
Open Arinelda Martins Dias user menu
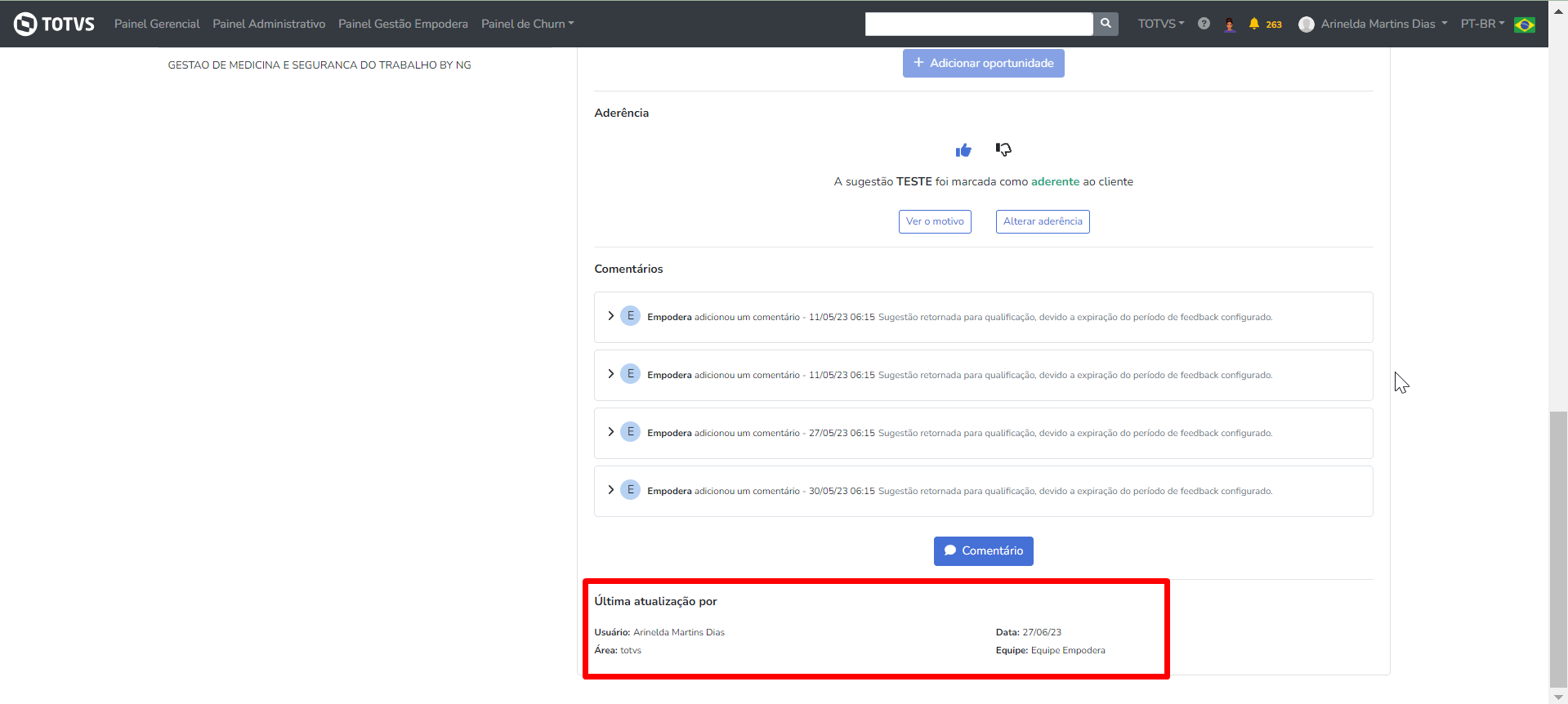pyautogui.click(x=1384, y=24)
